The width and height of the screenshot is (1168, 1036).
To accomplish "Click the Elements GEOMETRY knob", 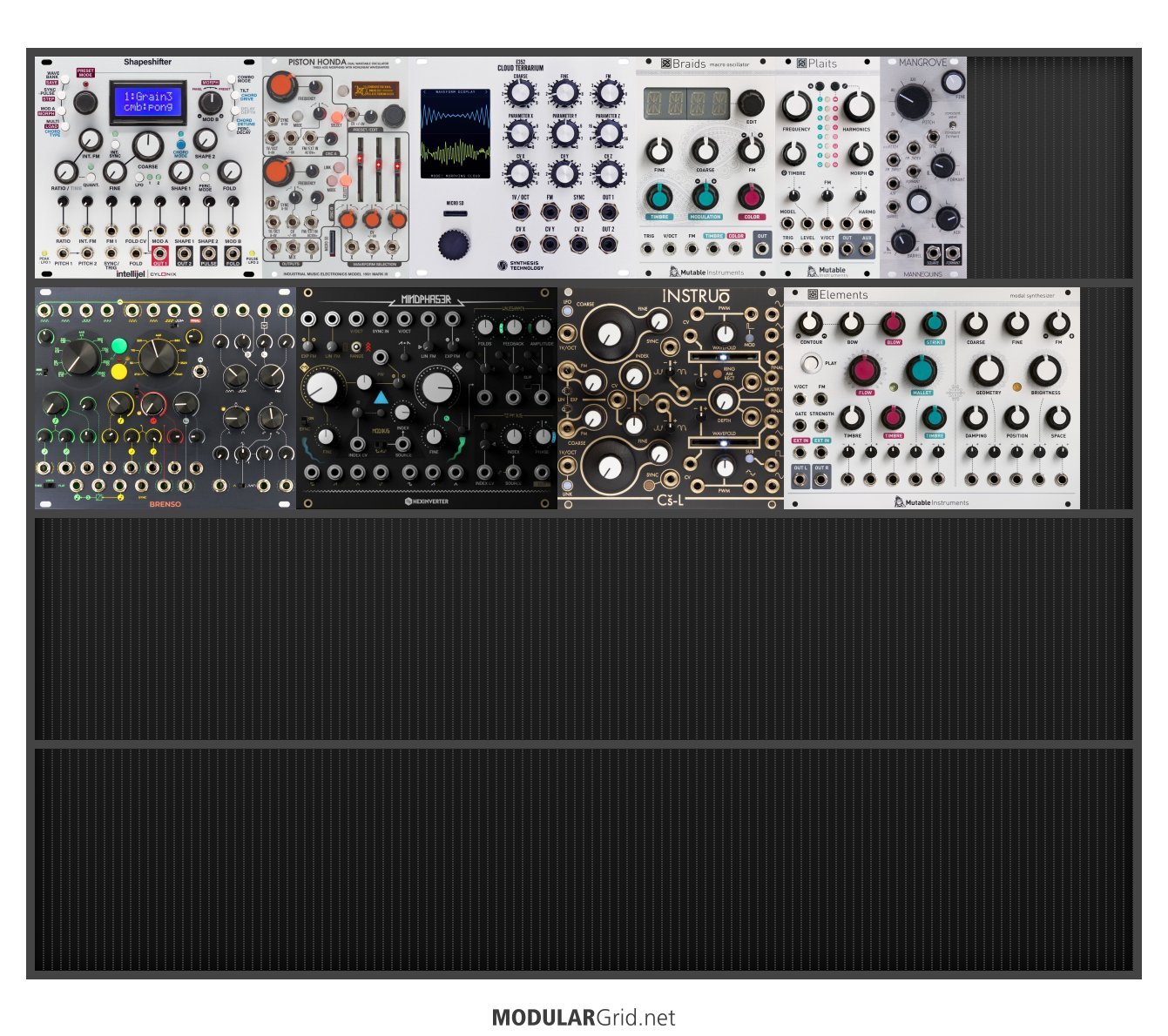I will pyautogui.click(x=988, y=371).
